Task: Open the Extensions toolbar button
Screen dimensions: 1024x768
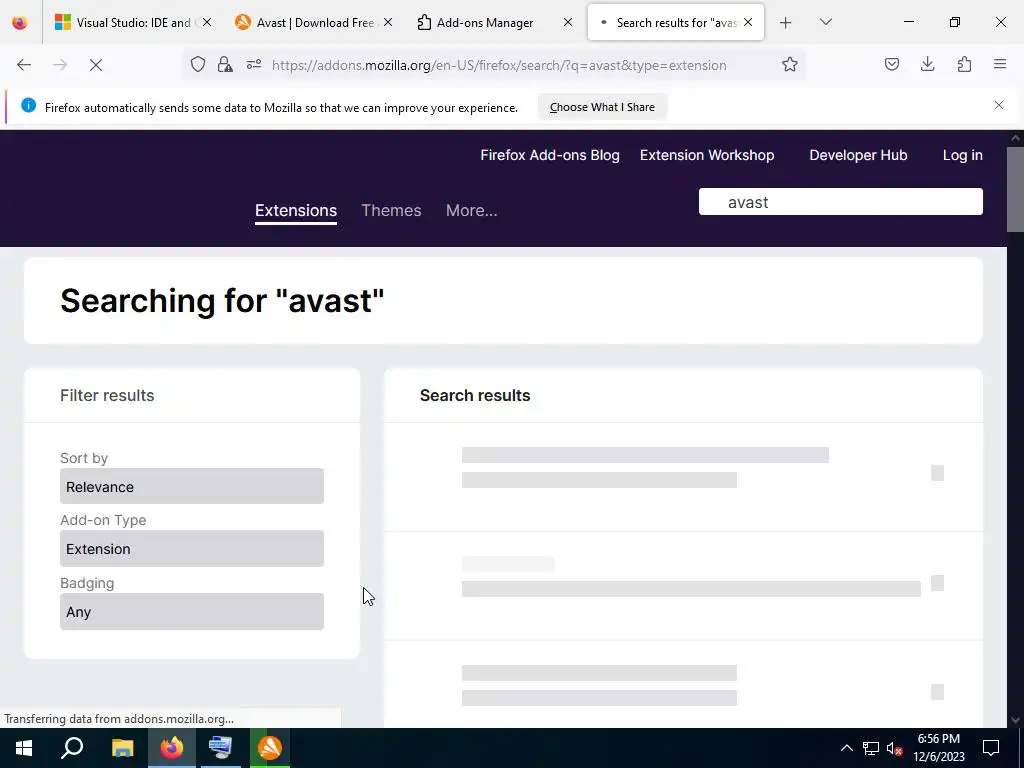Action: click(x=964, y=65)
